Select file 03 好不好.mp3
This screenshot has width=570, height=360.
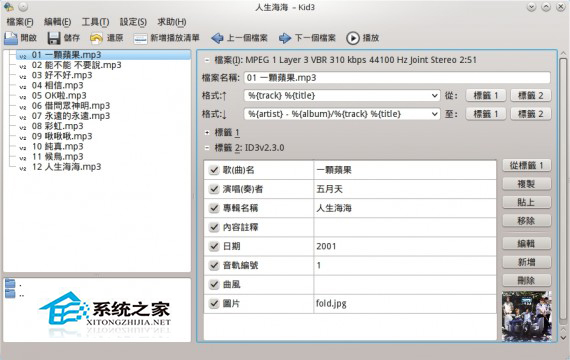pos(62,75)
